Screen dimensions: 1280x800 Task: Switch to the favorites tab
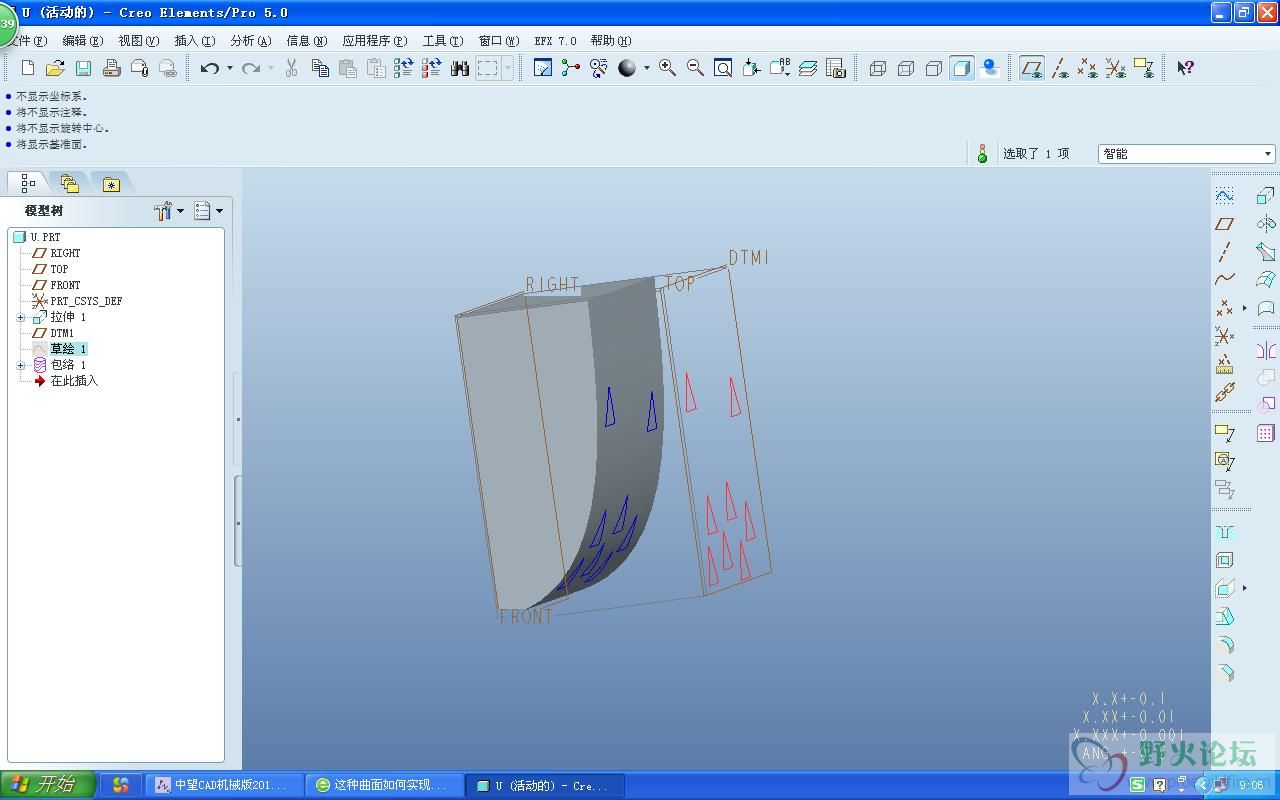coord(111,184)
